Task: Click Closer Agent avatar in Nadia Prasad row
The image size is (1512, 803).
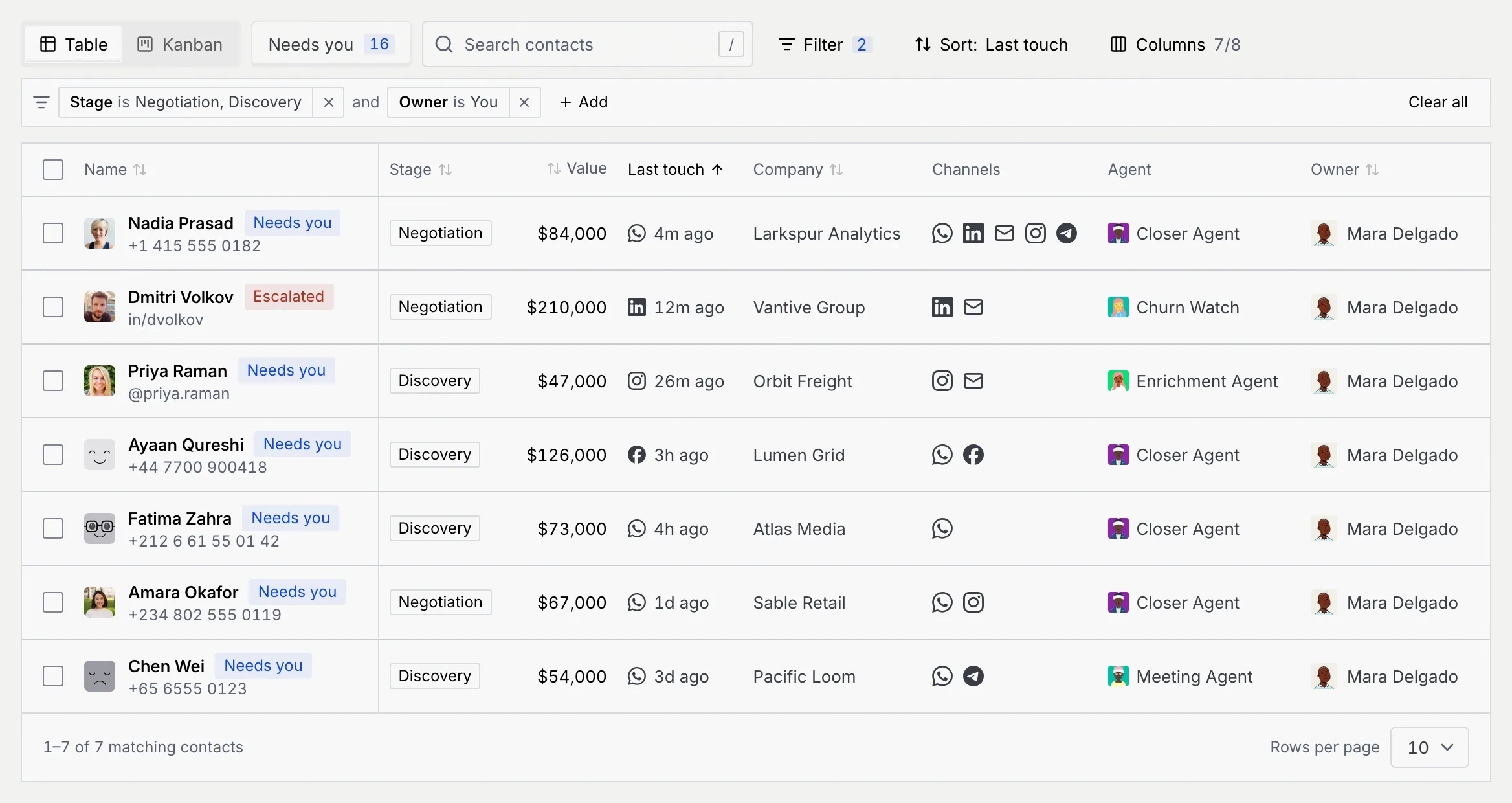Action: tap(1118, 233)
